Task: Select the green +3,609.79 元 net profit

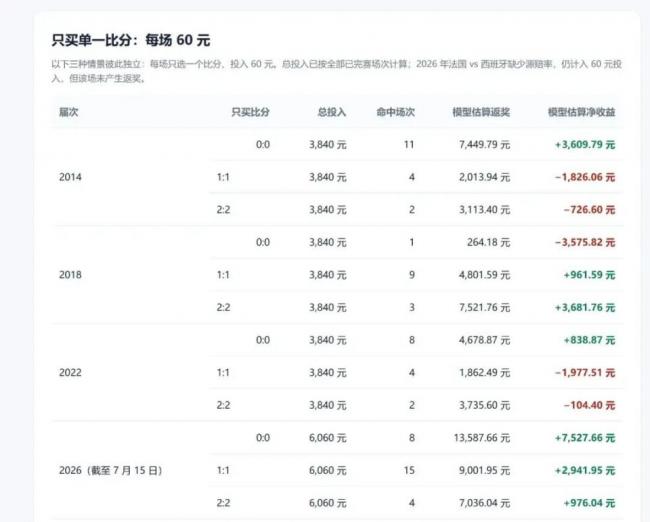Action: (585, 145)
